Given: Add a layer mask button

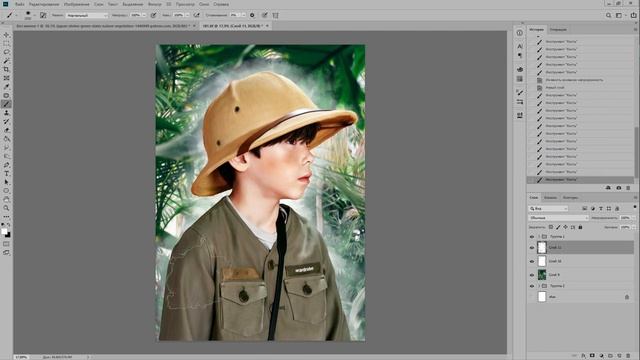Looking at the screenshot, I should [x=592, y=356].
